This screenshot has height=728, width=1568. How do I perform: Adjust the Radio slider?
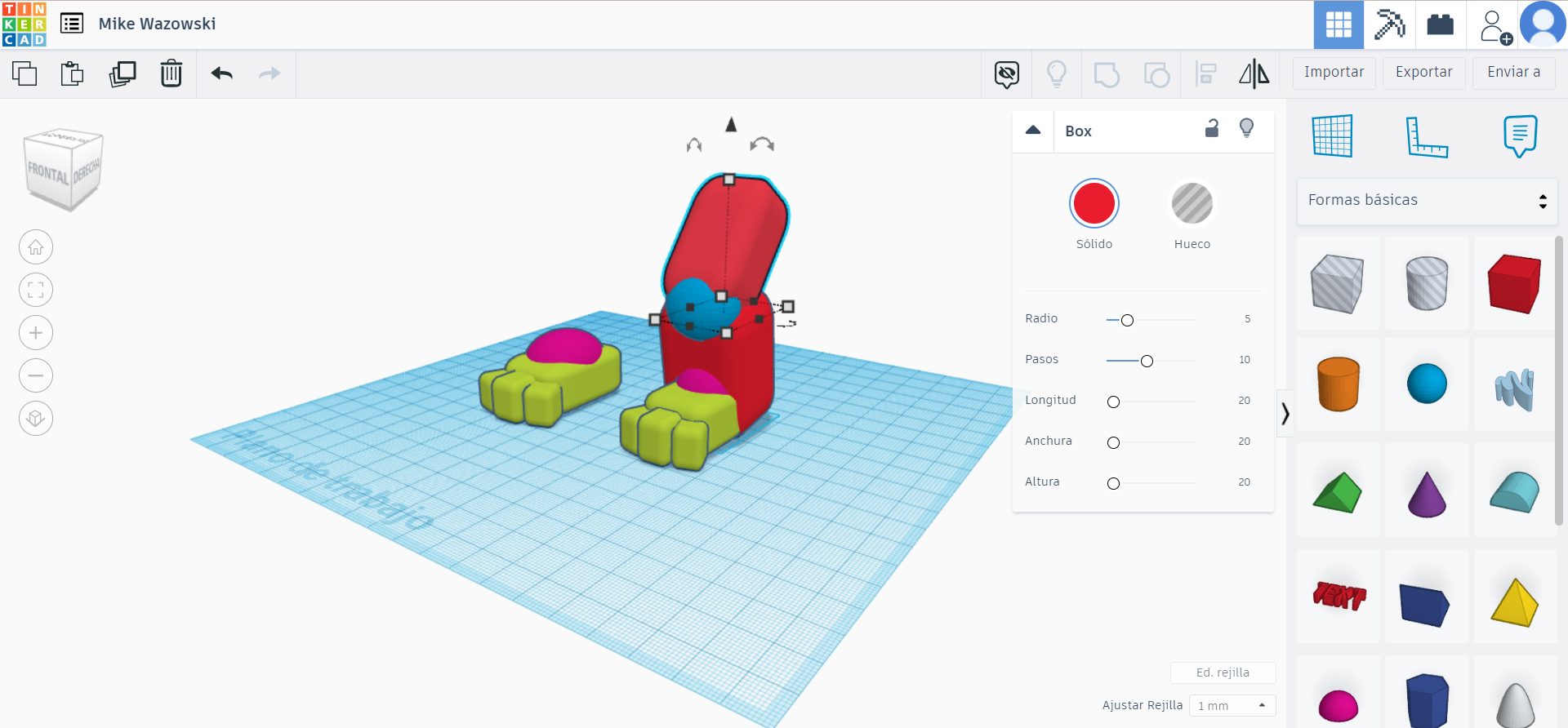click(x=1127, y=320)
